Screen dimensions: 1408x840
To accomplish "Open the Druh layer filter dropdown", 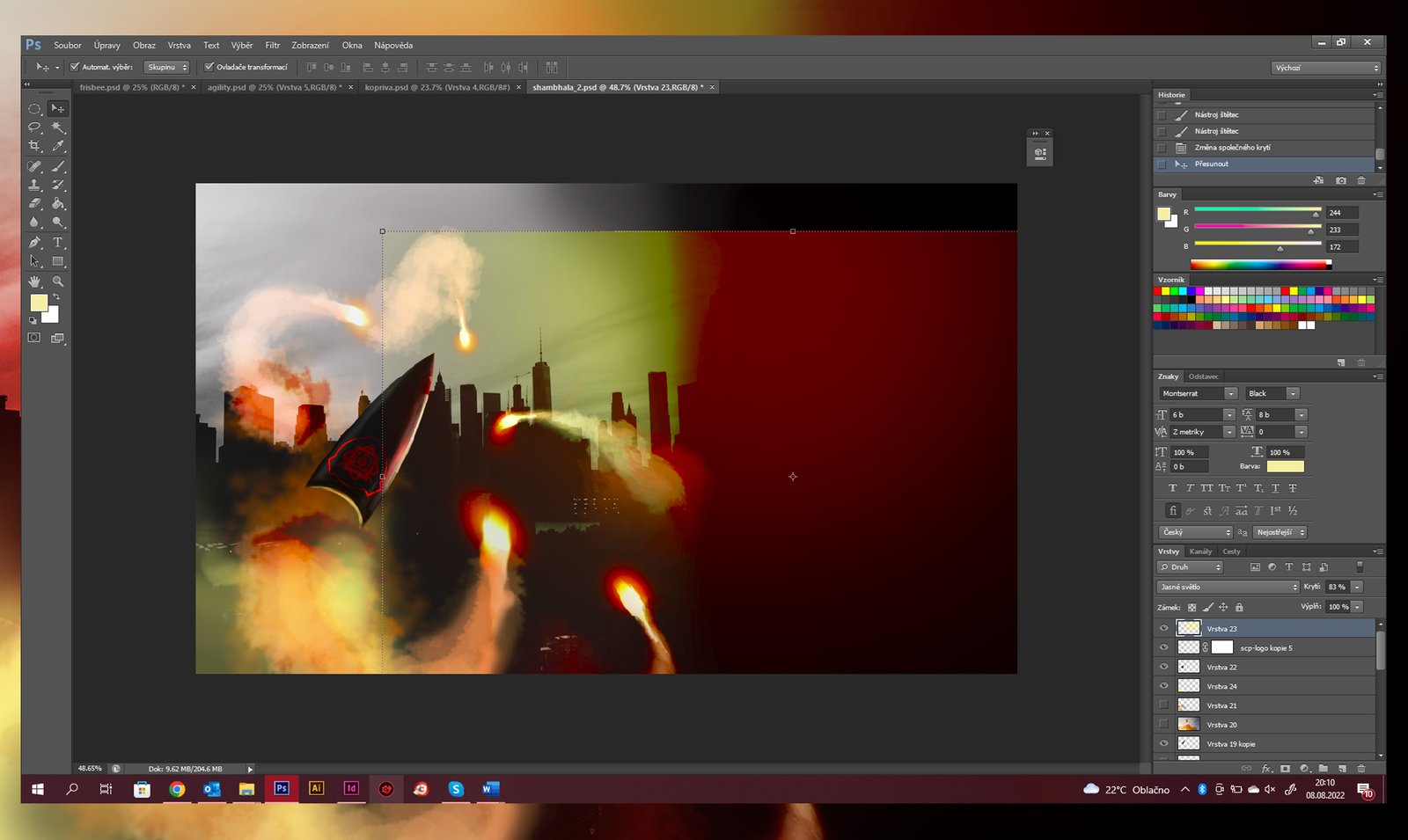I will point(1190,567).
